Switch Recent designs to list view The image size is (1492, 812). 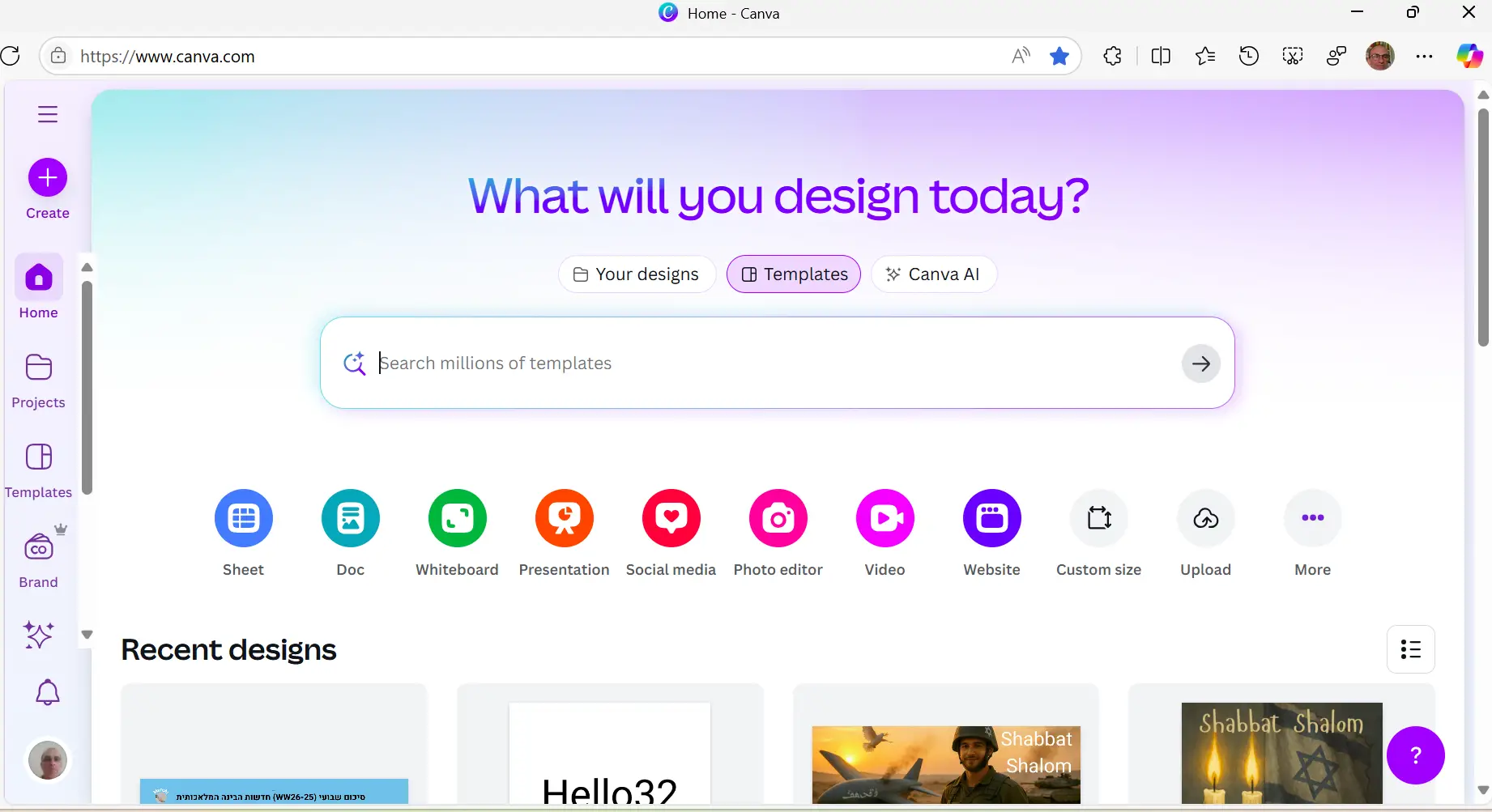[1411, 649]
